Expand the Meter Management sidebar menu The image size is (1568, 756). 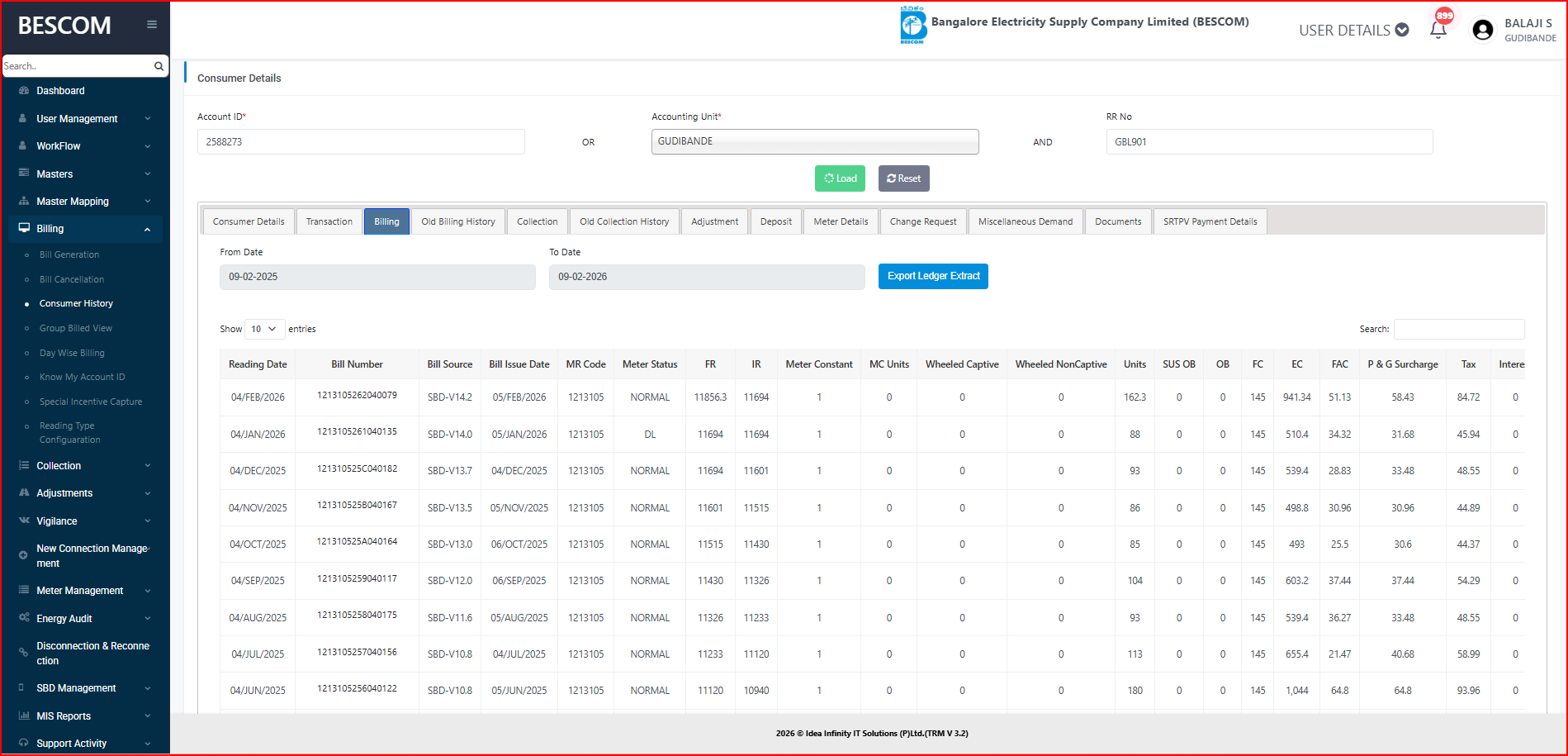click(x=147, y=591)
